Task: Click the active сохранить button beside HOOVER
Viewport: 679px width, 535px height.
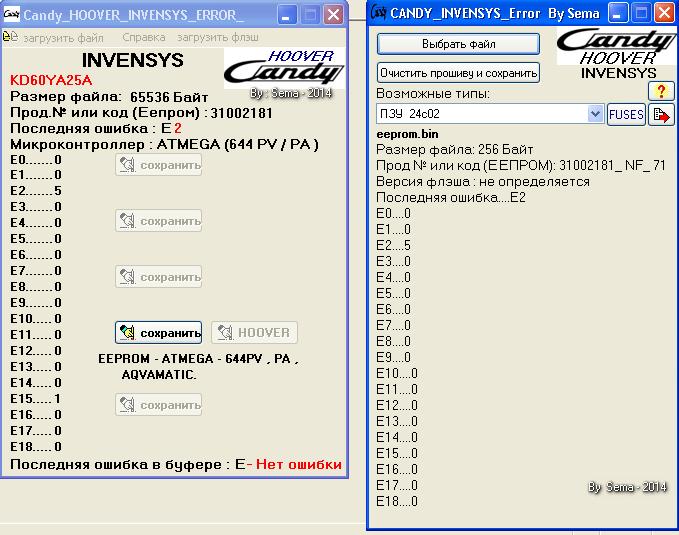Action: (158, 332)
